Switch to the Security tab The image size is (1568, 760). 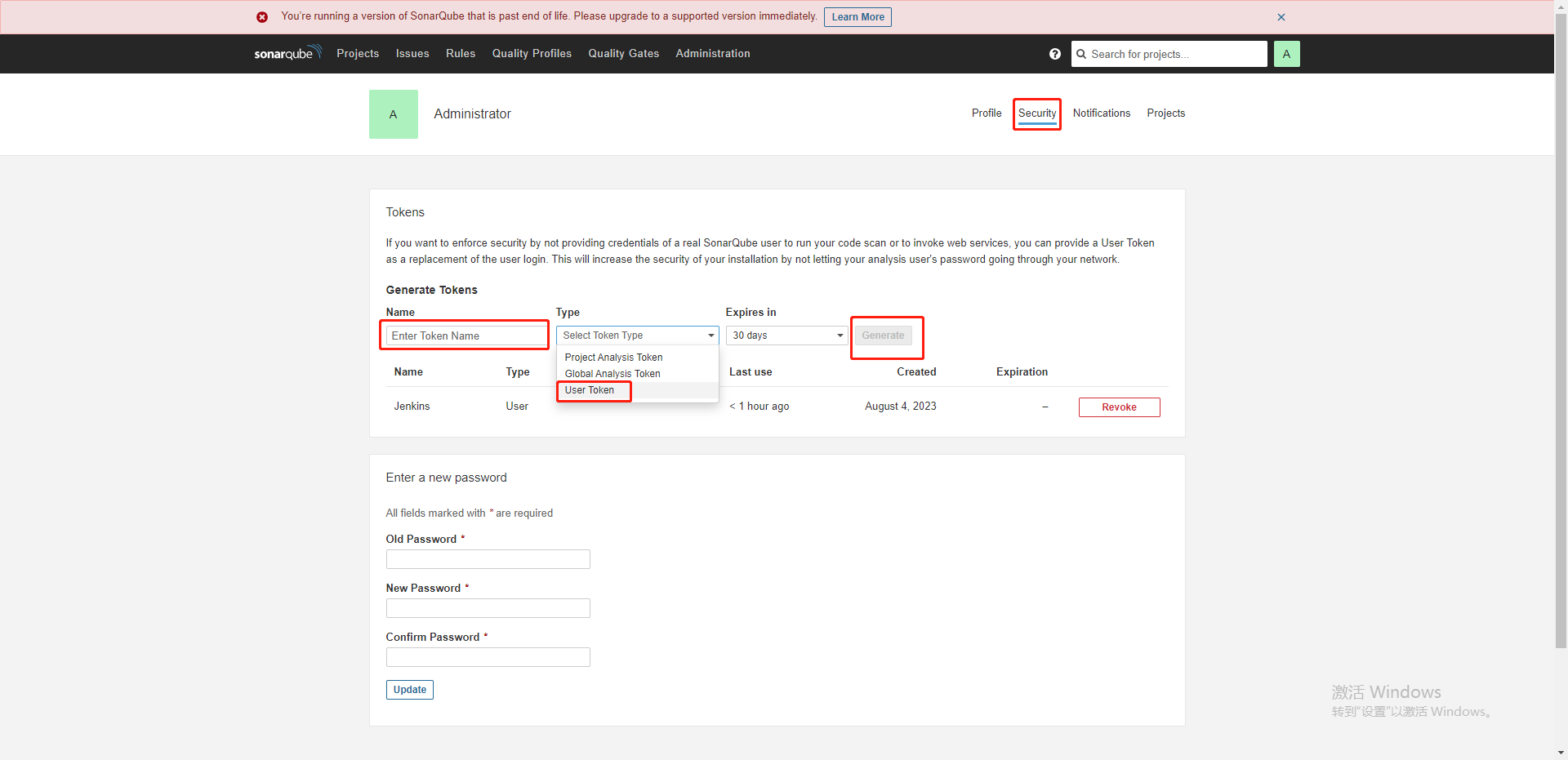coord(1037,113)
